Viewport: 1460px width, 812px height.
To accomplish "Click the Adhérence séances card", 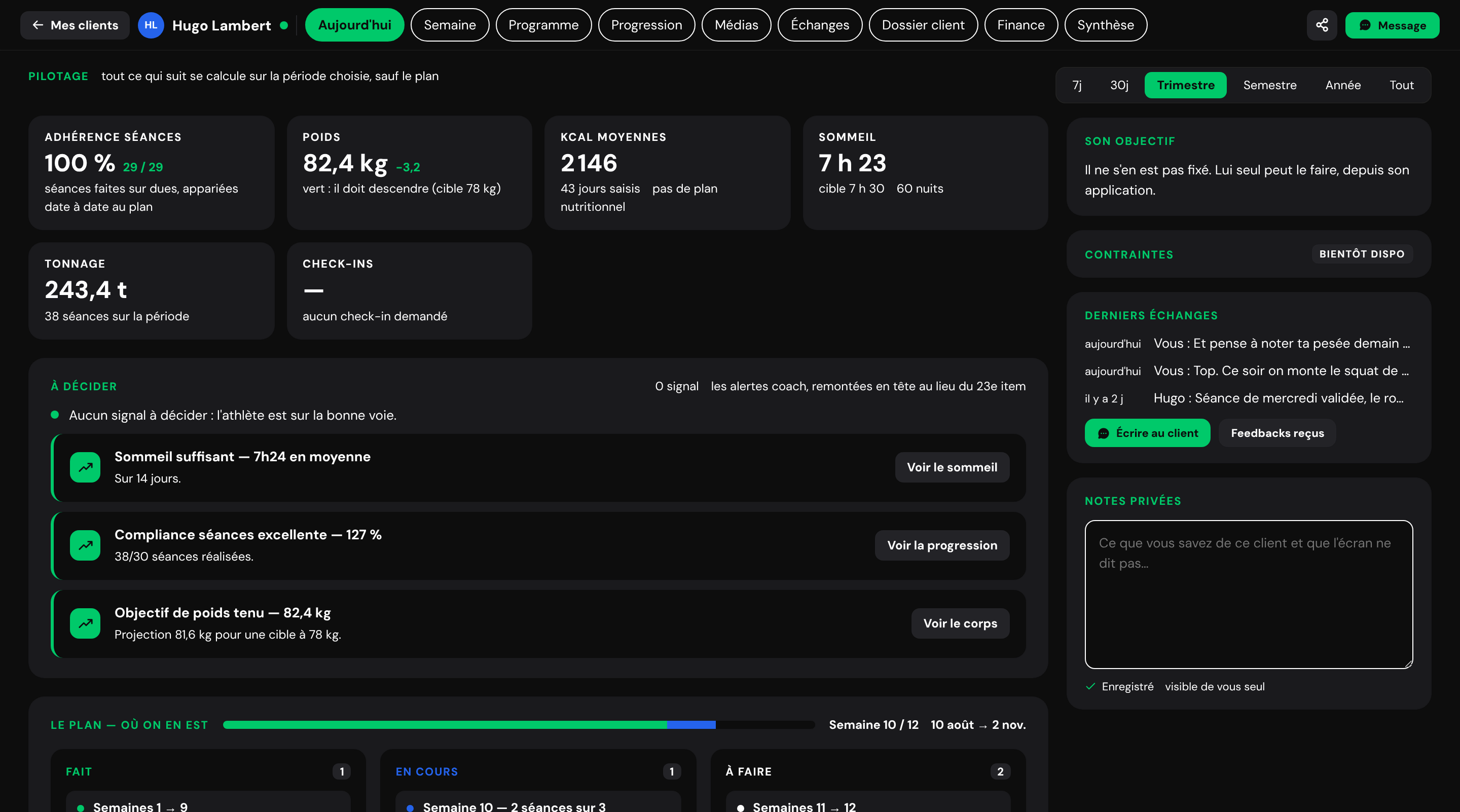I will click(152, 172).
